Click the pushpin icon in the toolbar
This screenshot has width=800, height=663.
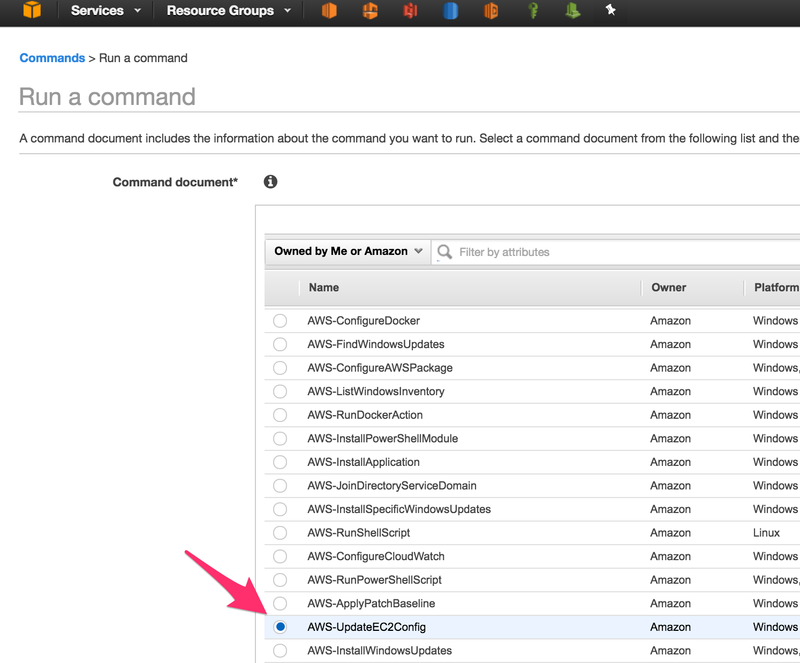tap(611, 10)
